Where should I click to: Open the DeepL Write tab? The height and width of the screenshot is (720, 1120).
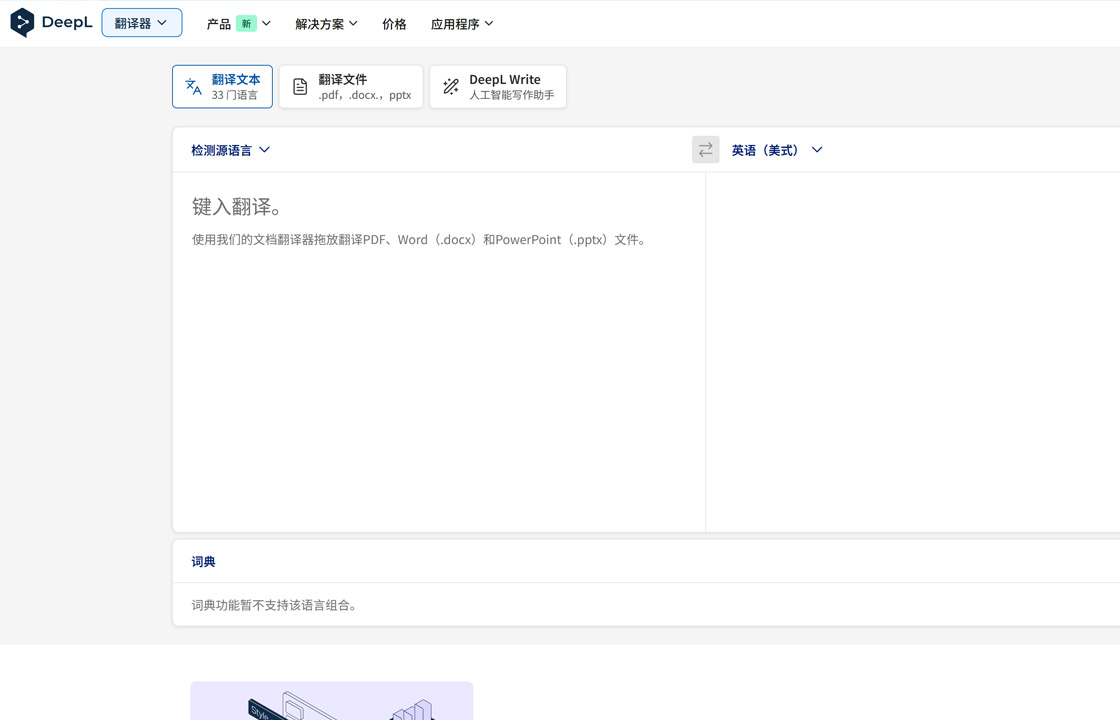(498, 86)
